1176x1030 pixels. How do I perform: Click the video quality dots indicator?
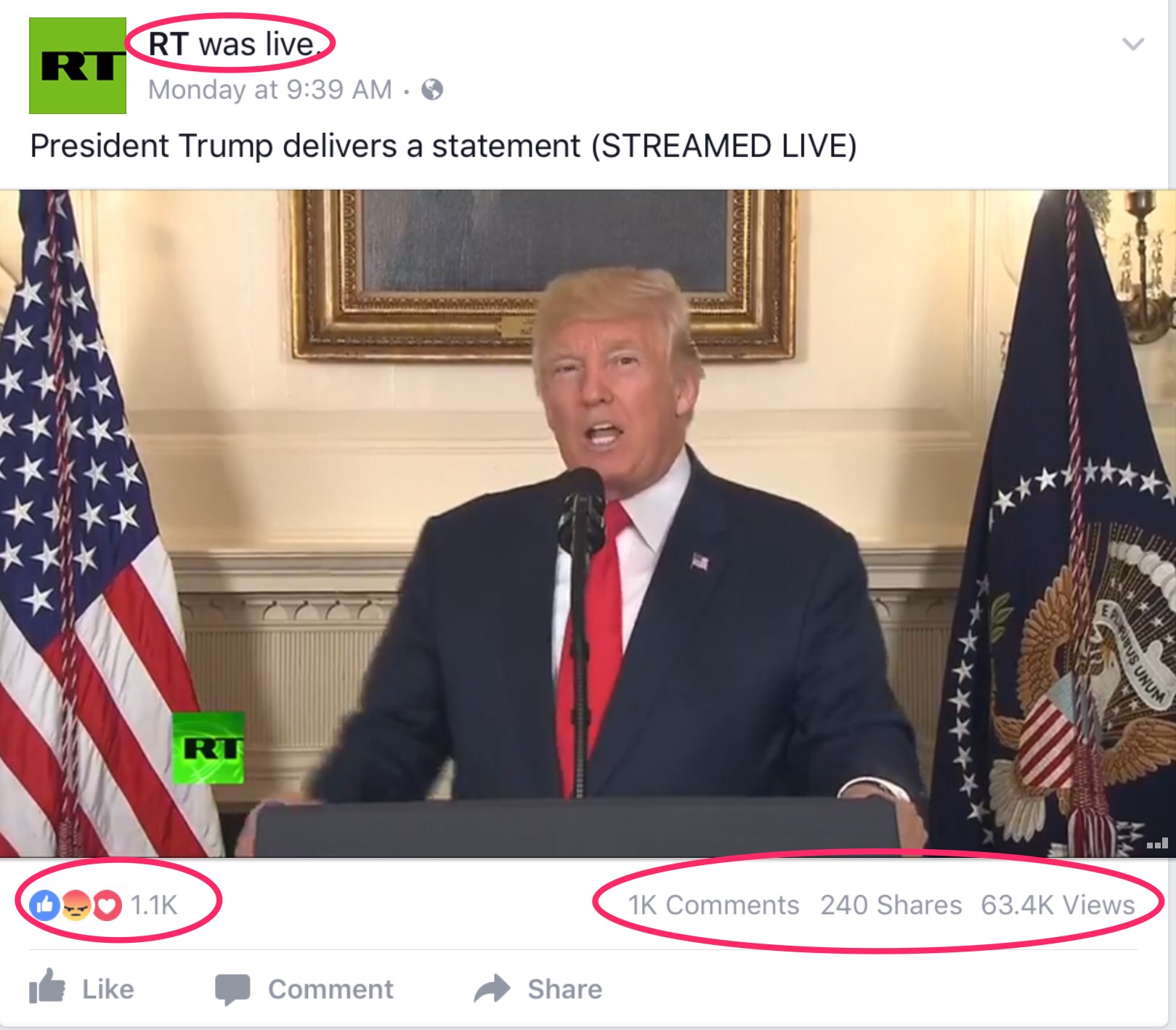coord(1157,843)
